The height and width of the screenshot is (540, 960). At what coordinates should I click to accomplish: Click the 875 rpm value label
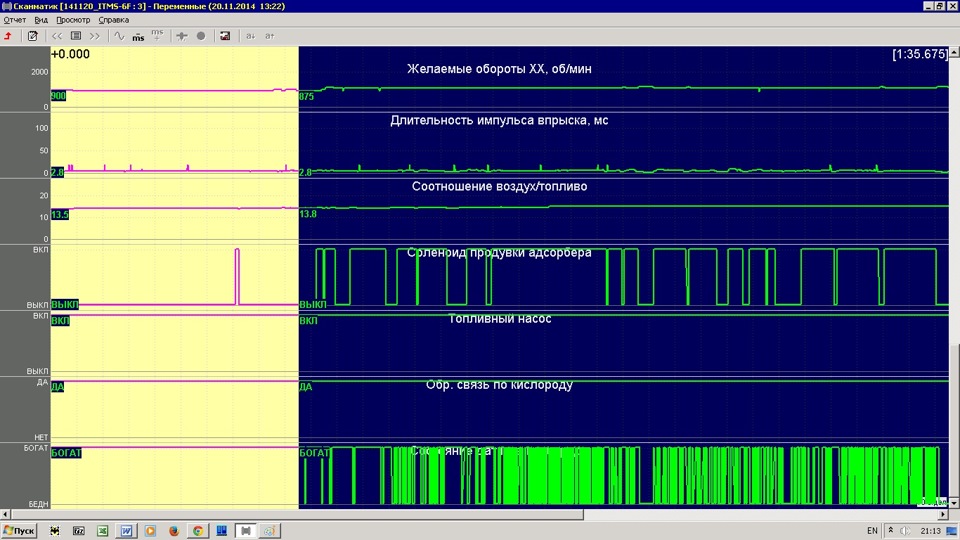pyautogui.click(x=306, y=97)
